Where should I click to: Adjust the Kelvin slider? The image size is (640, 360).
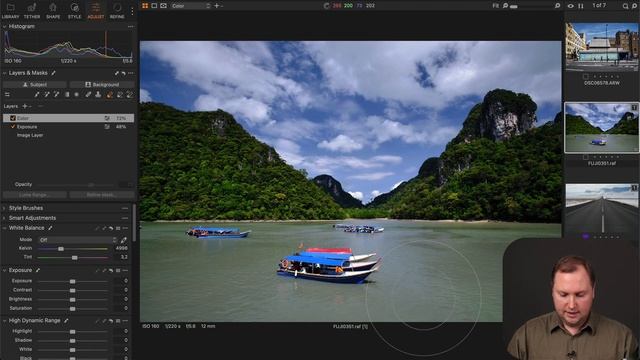[73, 249]
